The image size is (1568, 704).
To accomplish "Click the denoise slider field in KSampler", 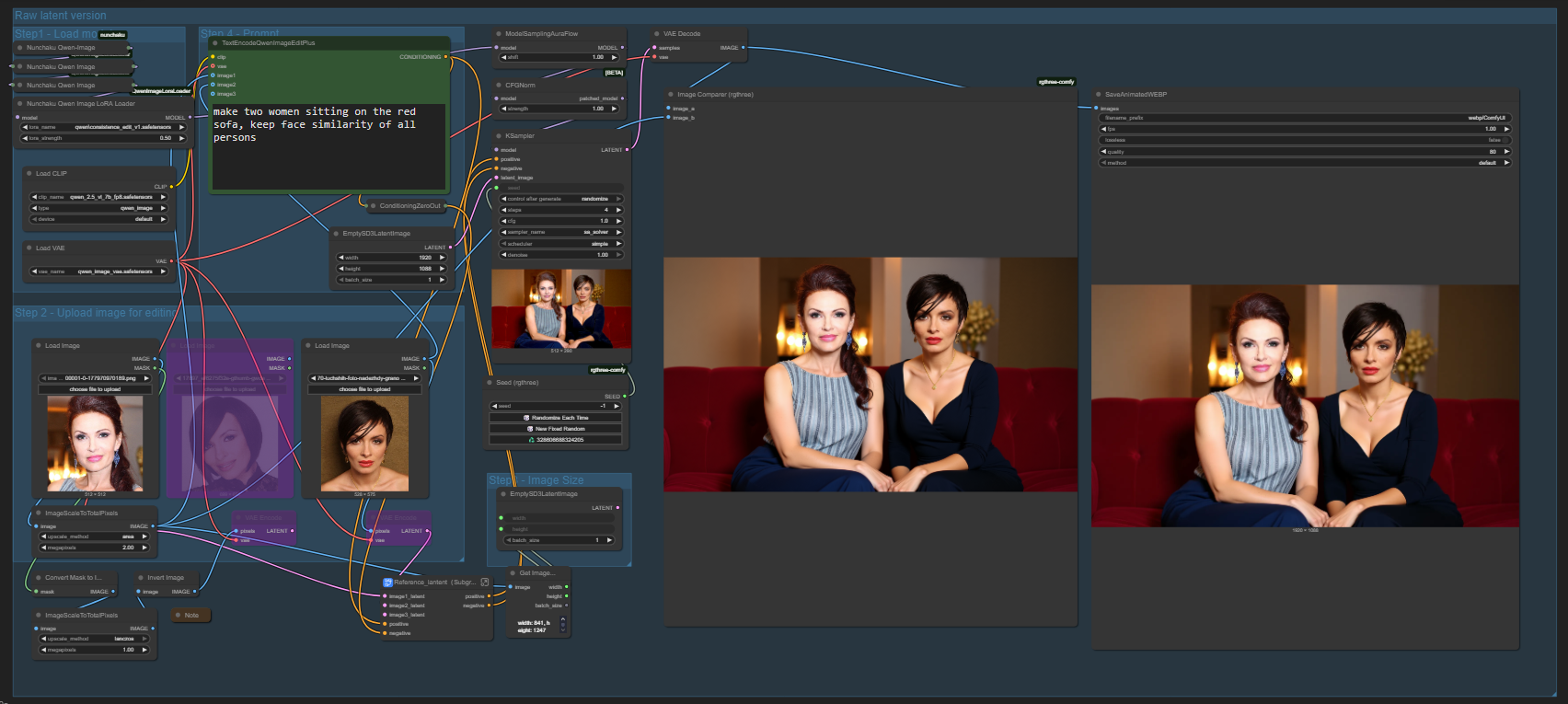I will tap(562, 255).
